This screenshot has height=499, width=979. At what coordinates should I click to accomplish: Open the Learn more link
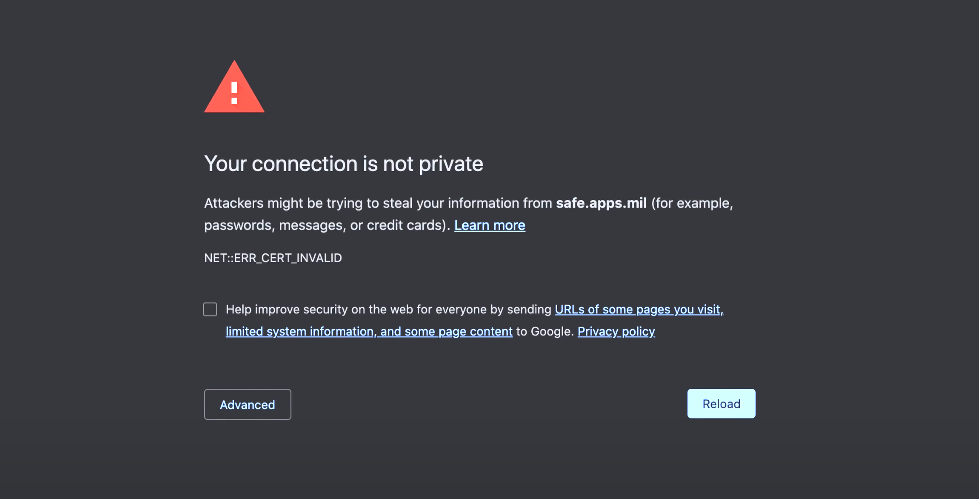point(490,225)
